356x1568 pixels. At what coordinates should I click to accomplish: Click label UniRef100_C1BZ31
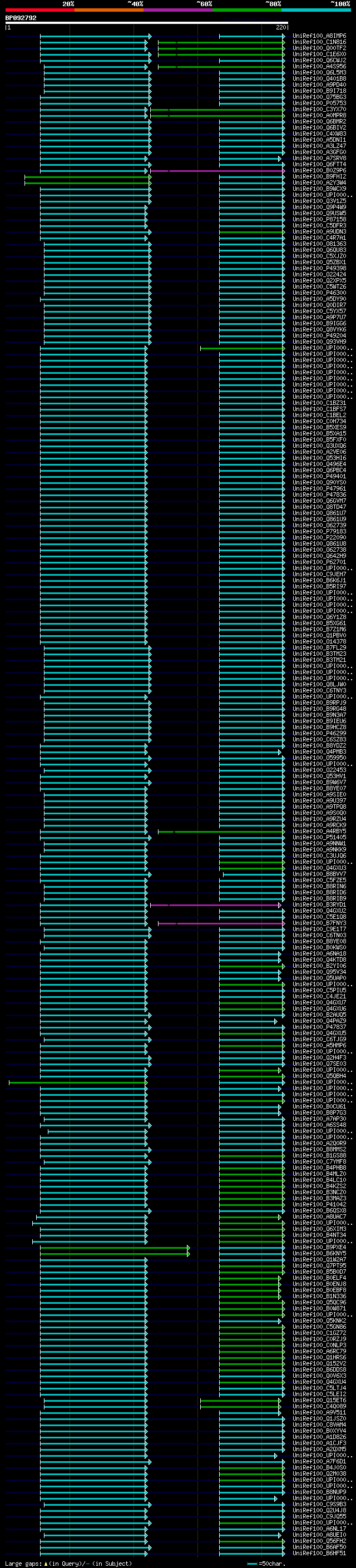(319, 403)
